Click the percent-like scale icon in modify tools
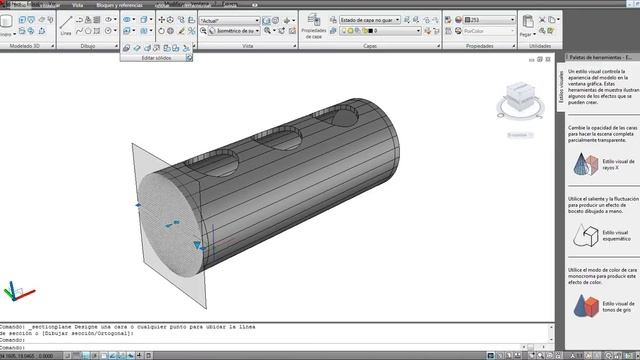This screenshot has width=640, height=360. point(191,31)
